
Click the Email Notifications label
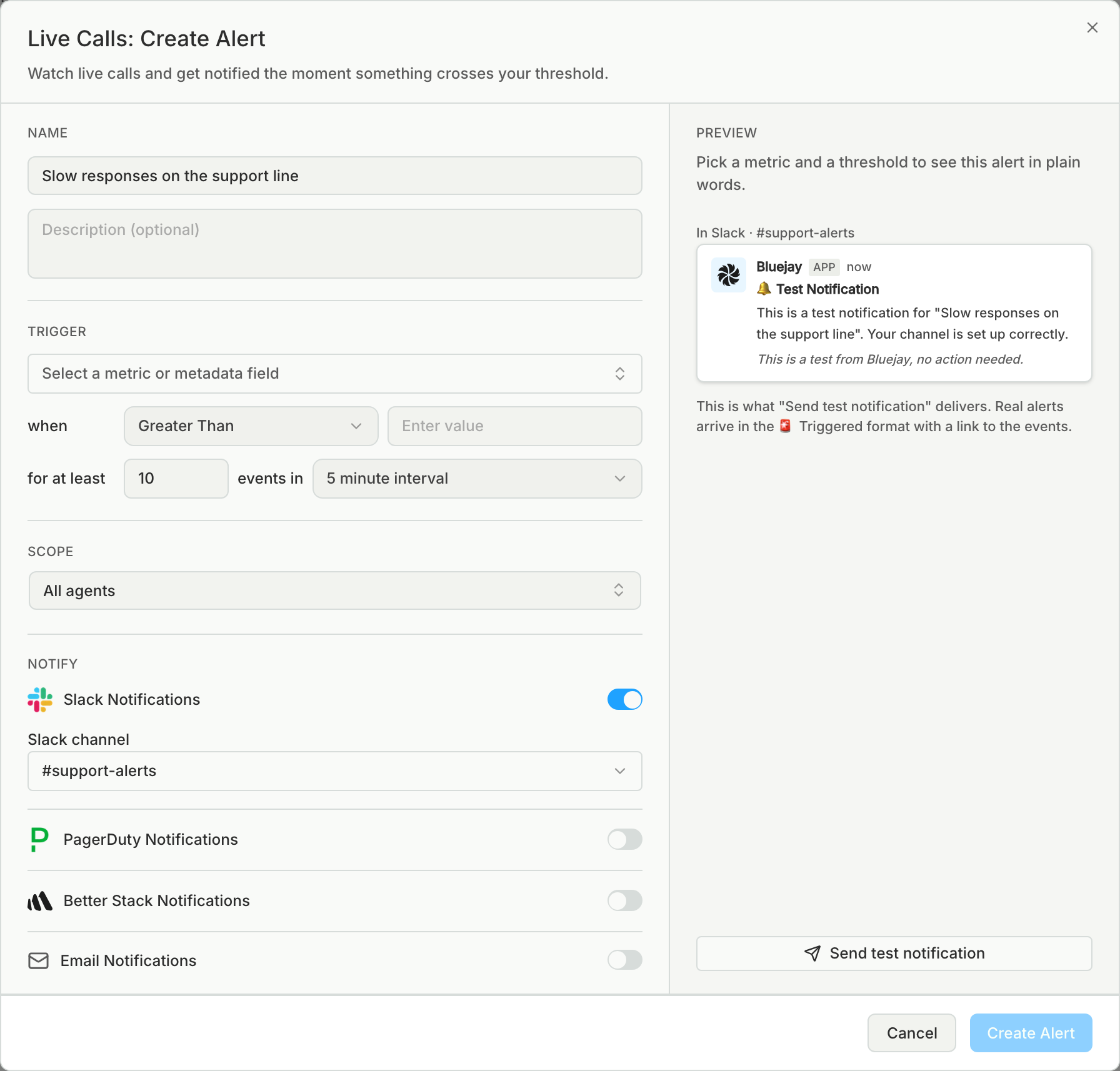click(x=129, y=961)
